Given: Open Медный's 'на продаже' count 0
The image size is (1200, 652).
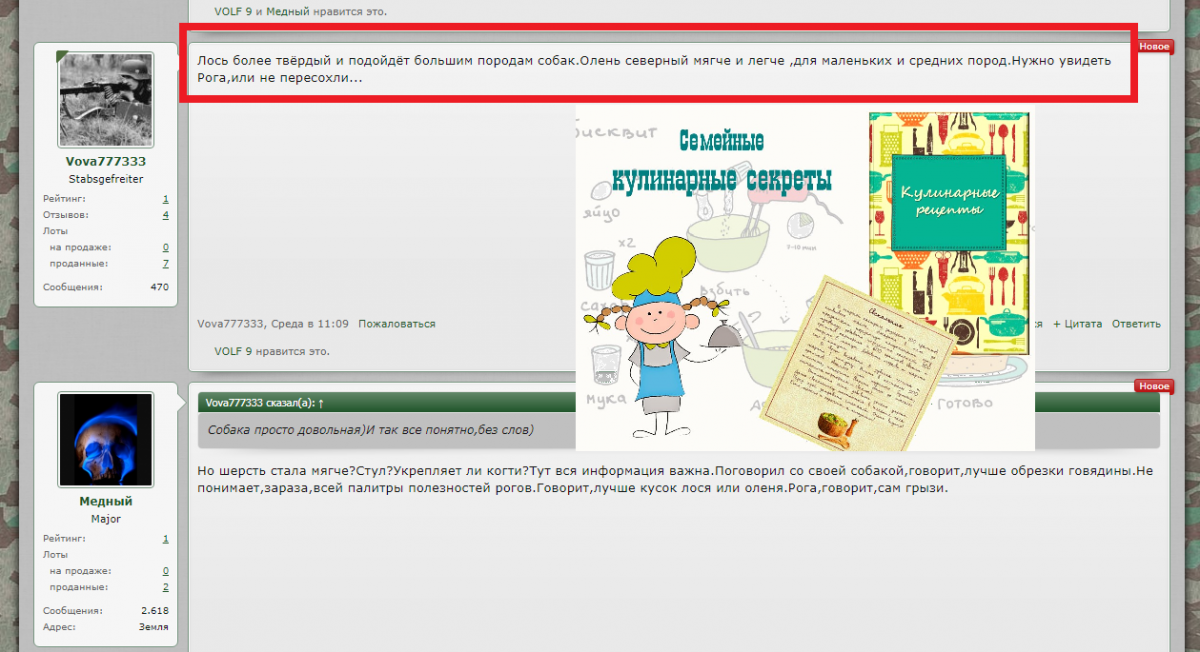Looking at the screenshot, I should coord(165,571).
